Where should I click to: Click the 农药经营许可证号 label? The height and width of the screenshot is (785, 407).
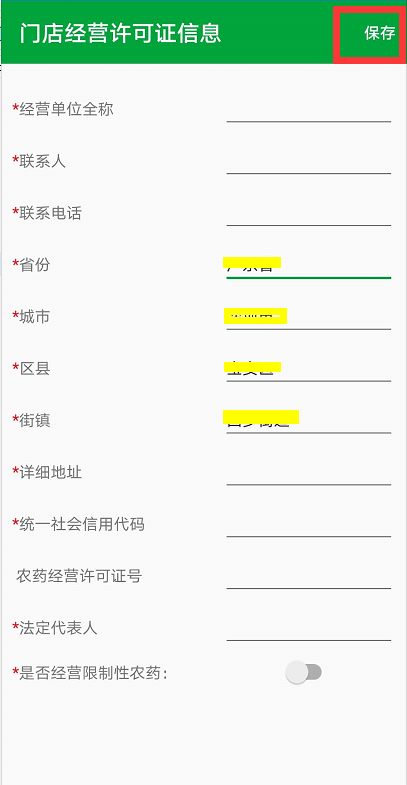(79, 576)
